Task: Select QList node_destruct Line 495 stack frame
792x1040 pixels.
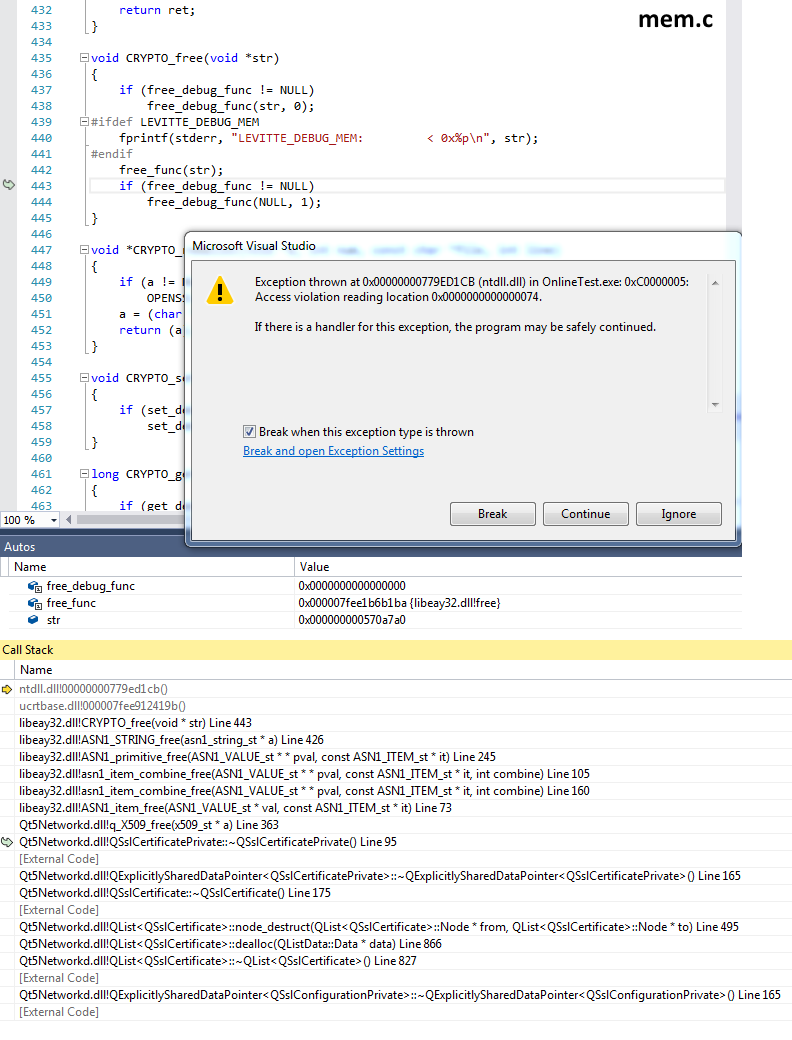Action: coord(379,927)
